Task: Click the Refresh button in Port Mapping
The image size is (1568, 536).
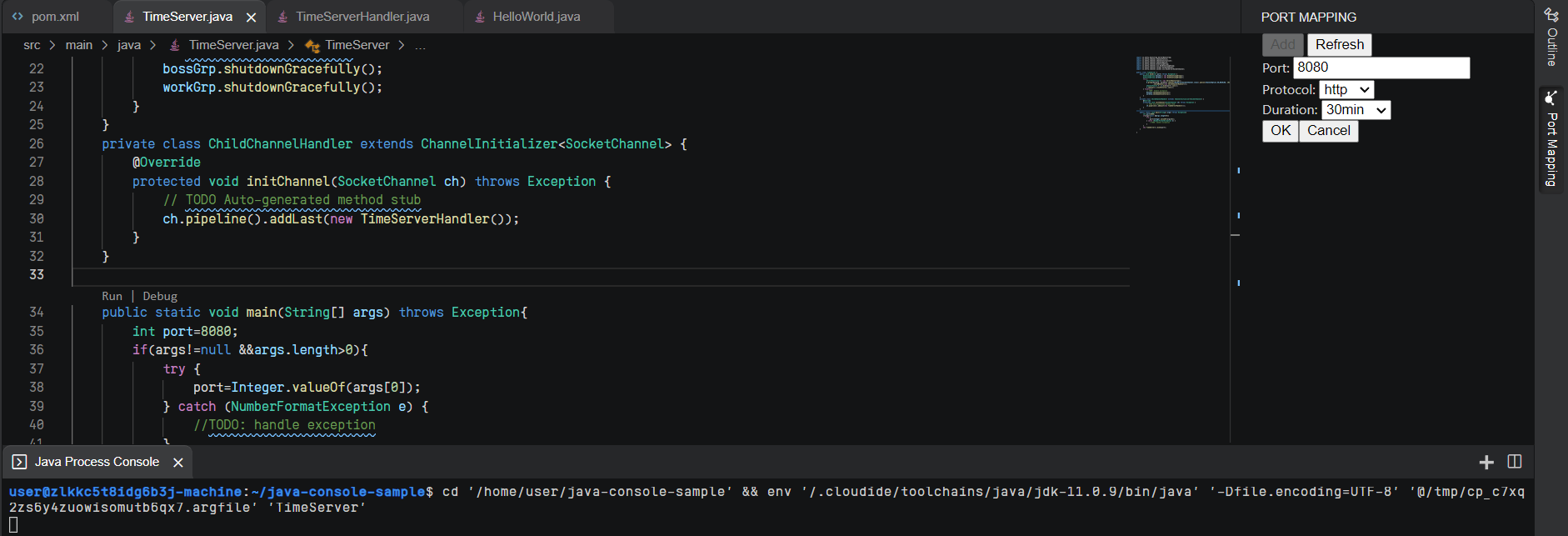Action: (1339, 45)
